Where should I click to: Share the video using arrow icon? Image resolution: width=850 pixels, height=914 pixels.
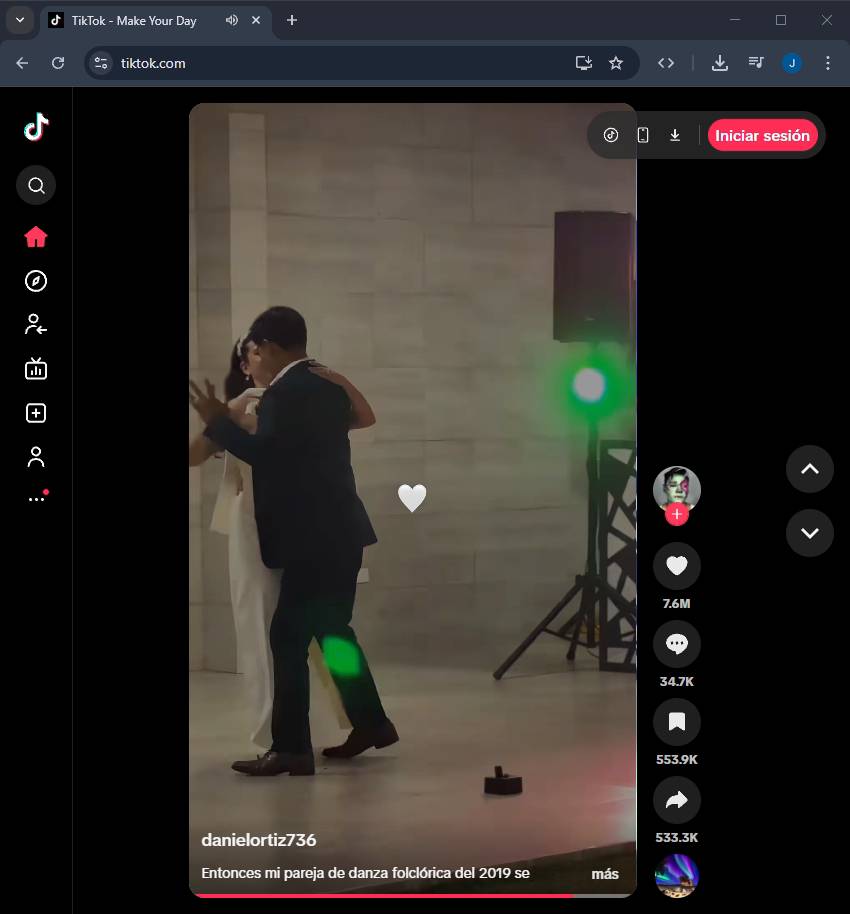pyautogui.click(x=676, y=799)
